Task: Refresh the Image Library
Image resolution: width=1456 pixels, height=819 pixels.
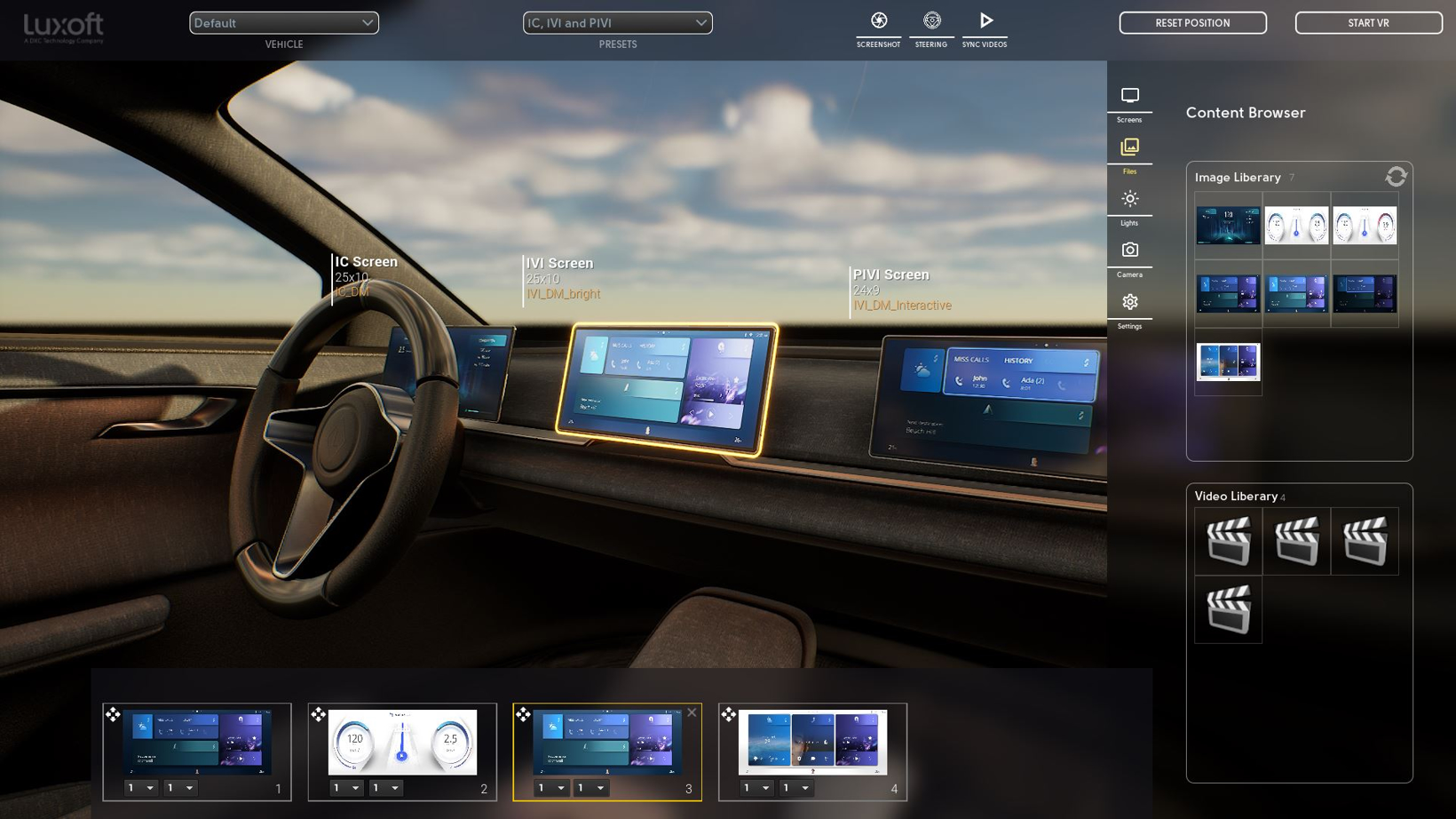Action: tap(1396, 177)
